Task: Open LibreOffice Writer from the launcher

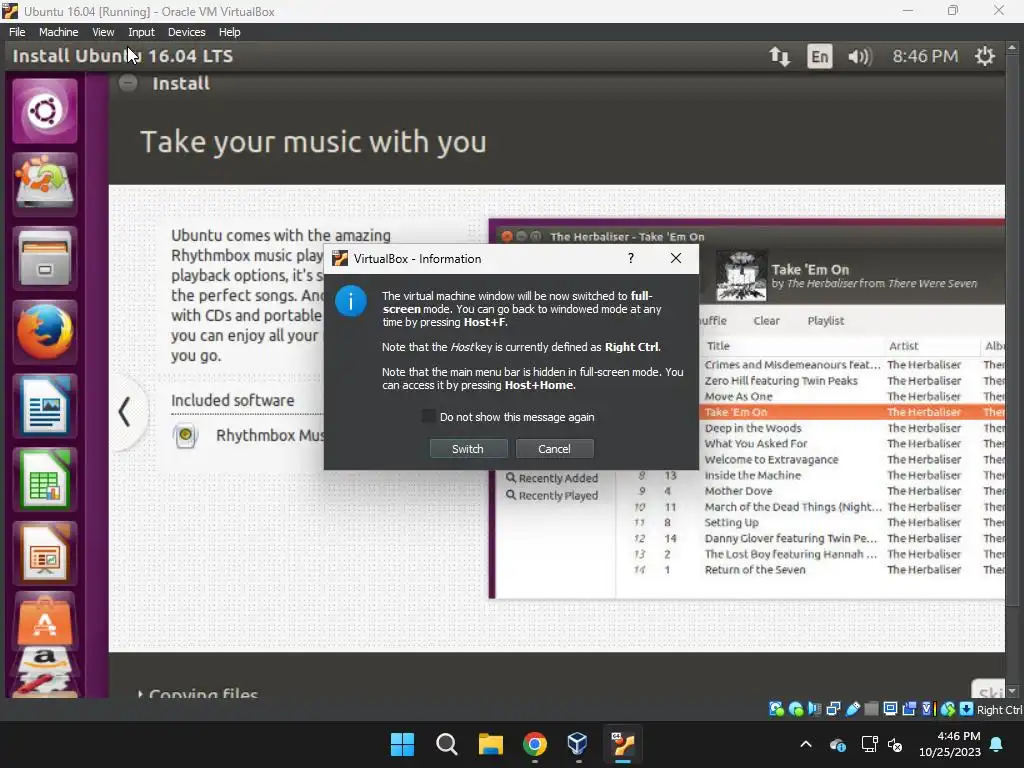Action: point(44,406)
